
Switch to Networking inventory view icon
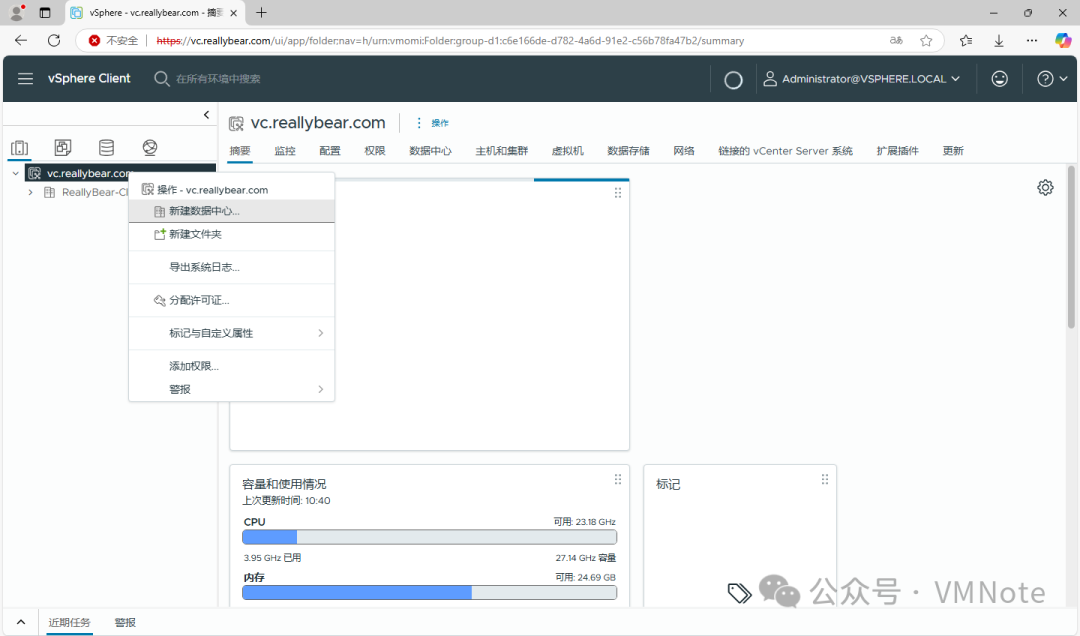(x=149, y=147)
